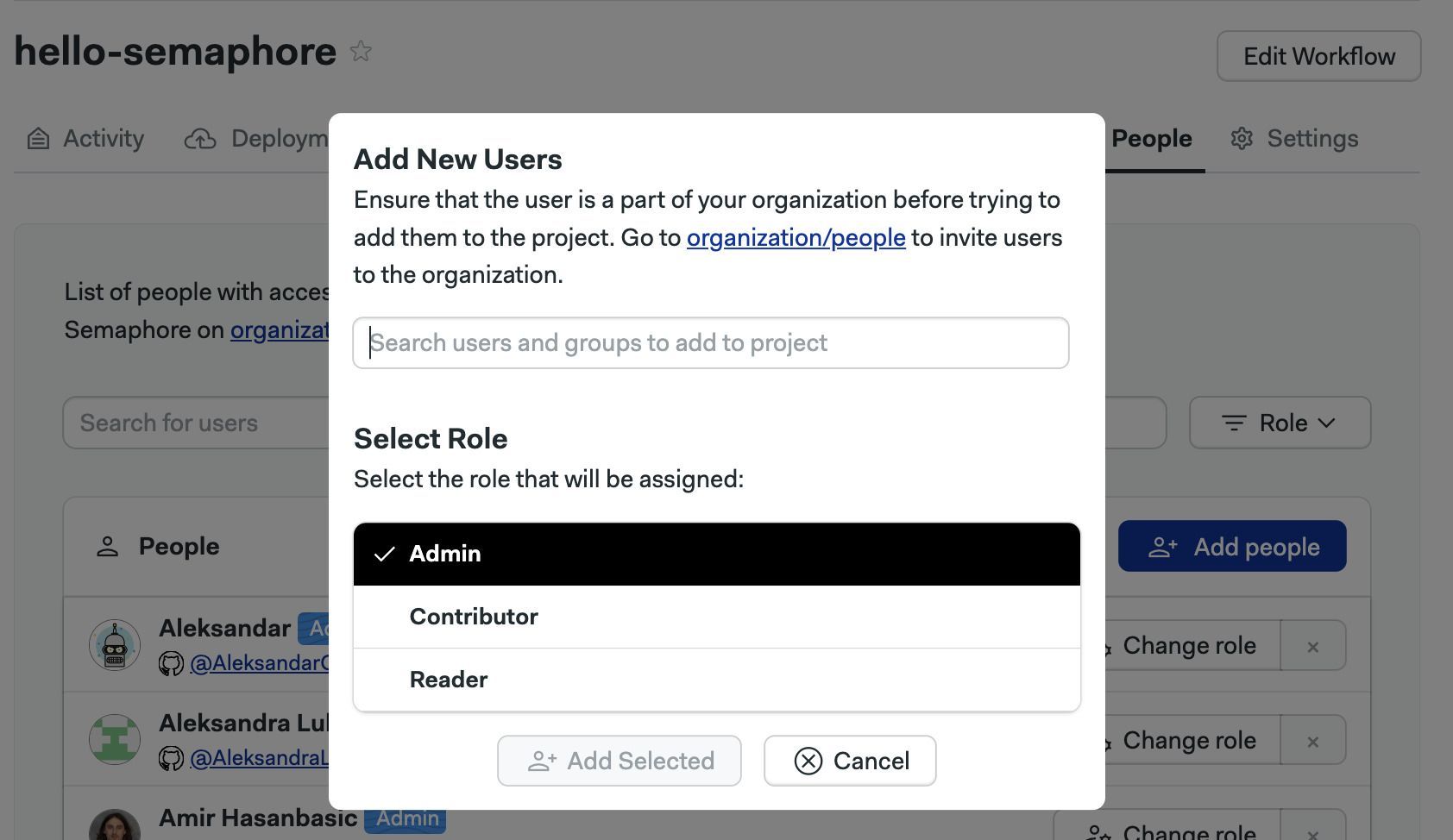
Task: Cancel the Add New Users dialog
Action: (850, 761)
